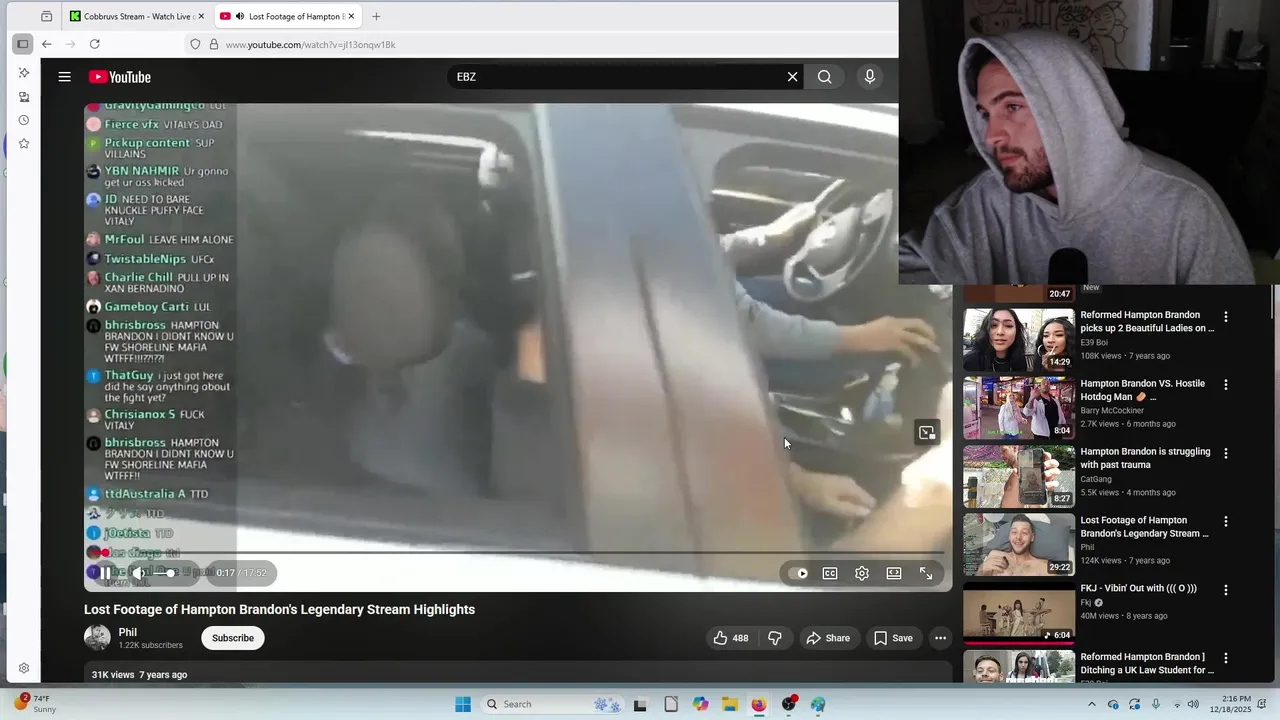Save the video to a playlist
The image size is (1280, 720).
click(893, 638)
